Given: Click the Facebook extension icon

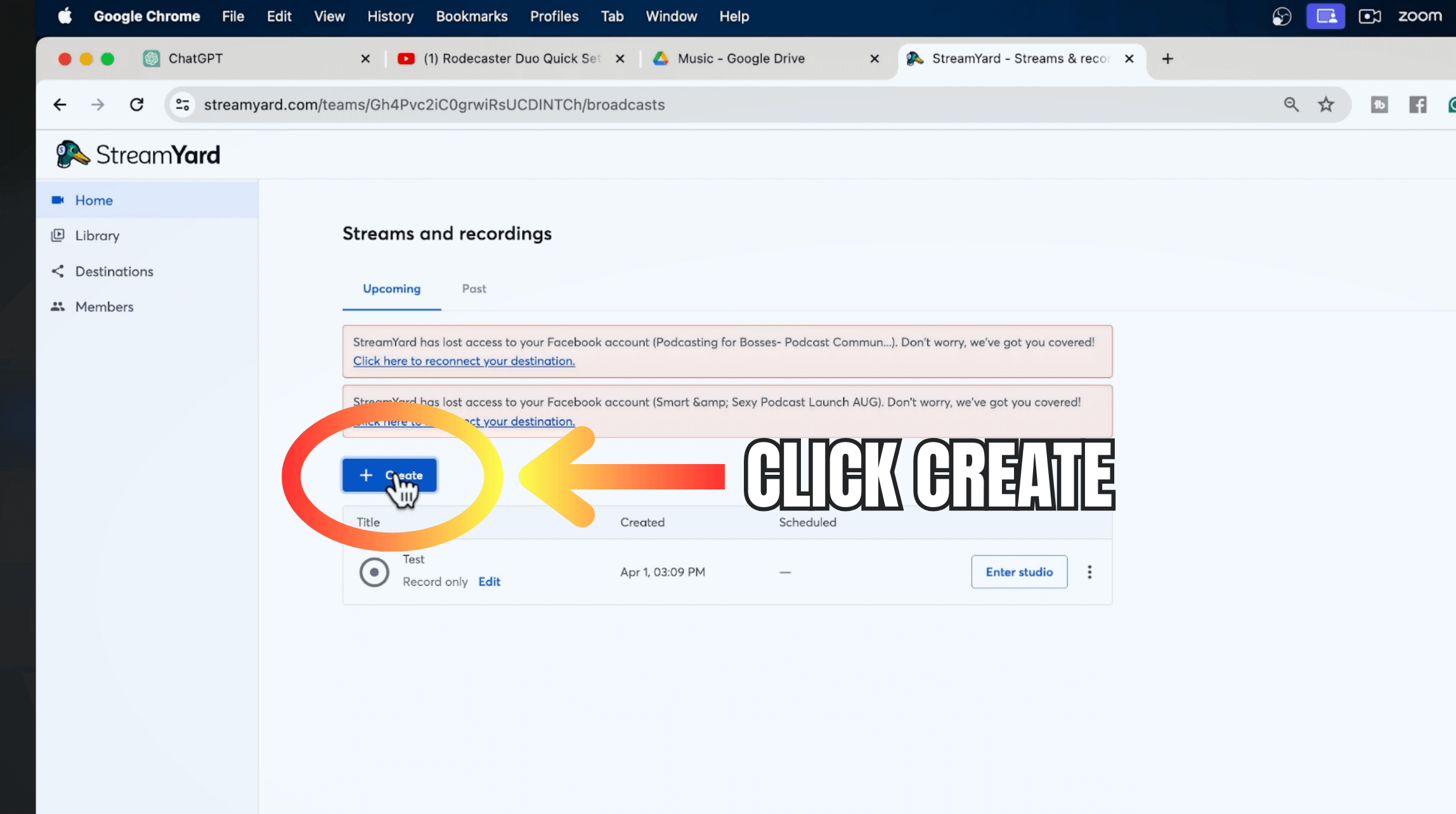Looking at the screenshot, I should (x=1417, y=105).
